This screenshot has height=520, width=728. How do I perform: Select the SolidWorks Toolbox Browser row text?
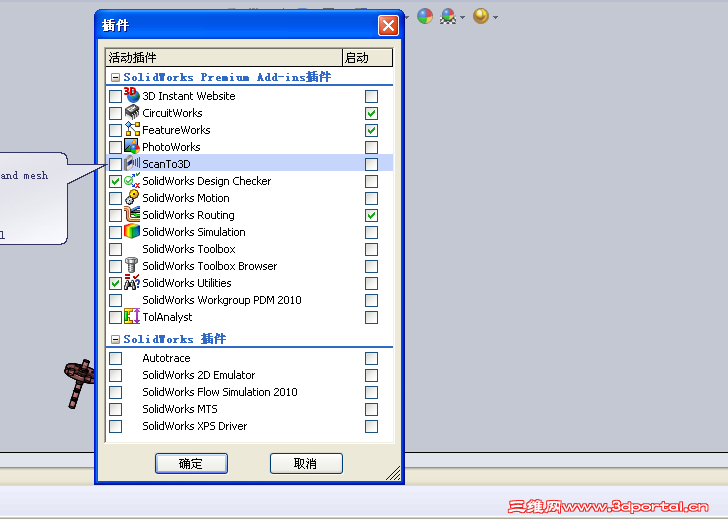[209, 266]
